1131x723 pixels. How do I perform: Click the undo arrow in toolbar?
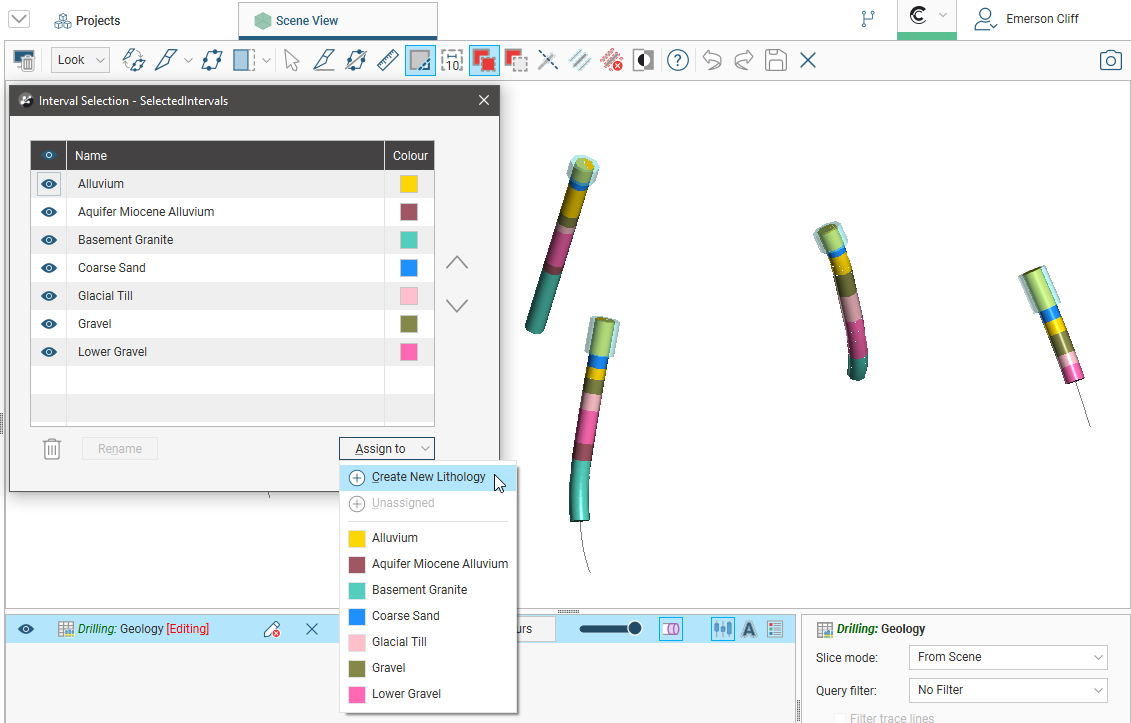[x=711, y=60]
